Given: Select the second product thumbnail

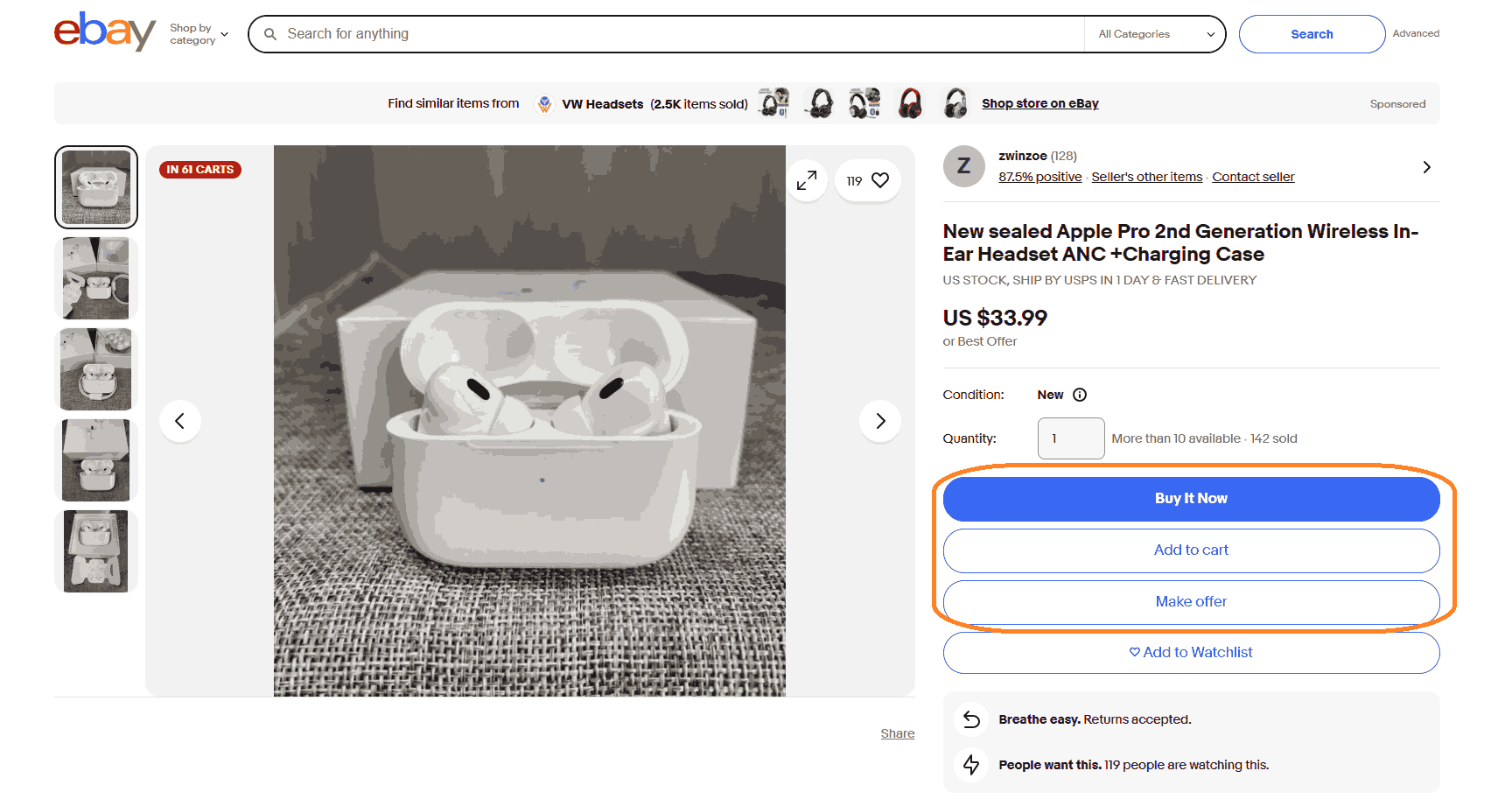Looking at the screenshot, I should [96, 278].
